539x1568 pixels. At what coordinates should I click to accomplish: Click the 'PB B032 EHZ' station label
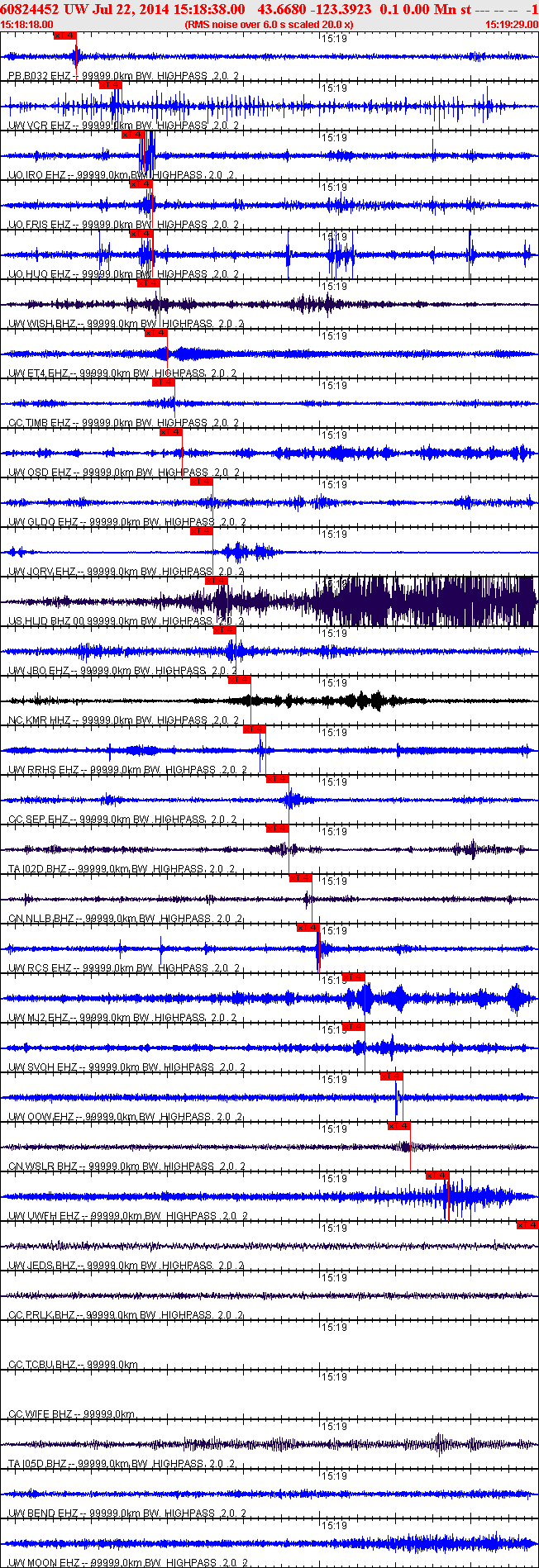[40, 76]
